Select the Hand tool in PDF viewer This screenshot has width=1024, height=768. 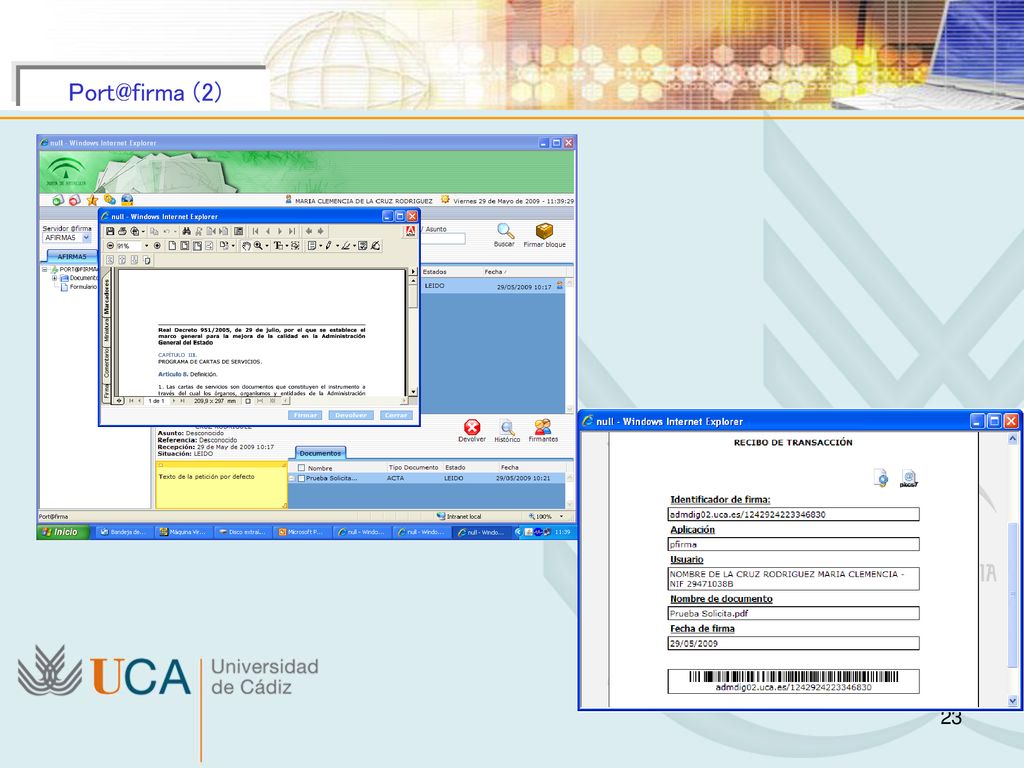pyautogui.click(x=246, y=246)
